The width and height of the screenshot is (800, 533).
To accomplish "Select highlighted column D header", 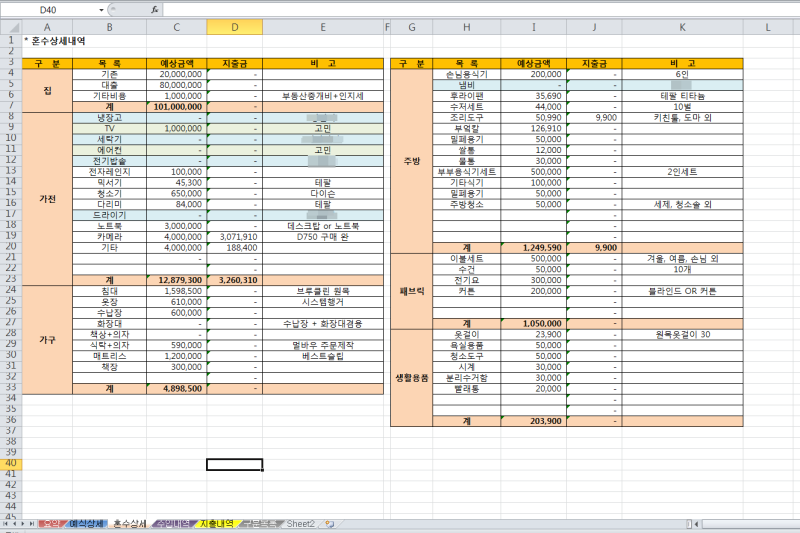I will coord(235,28).
